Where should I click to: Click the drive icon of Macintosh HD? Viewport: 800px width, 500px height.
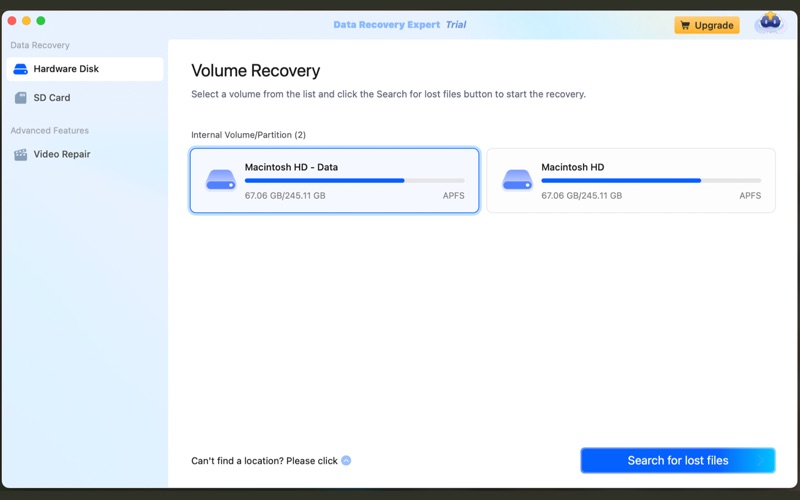coord(517,180)
